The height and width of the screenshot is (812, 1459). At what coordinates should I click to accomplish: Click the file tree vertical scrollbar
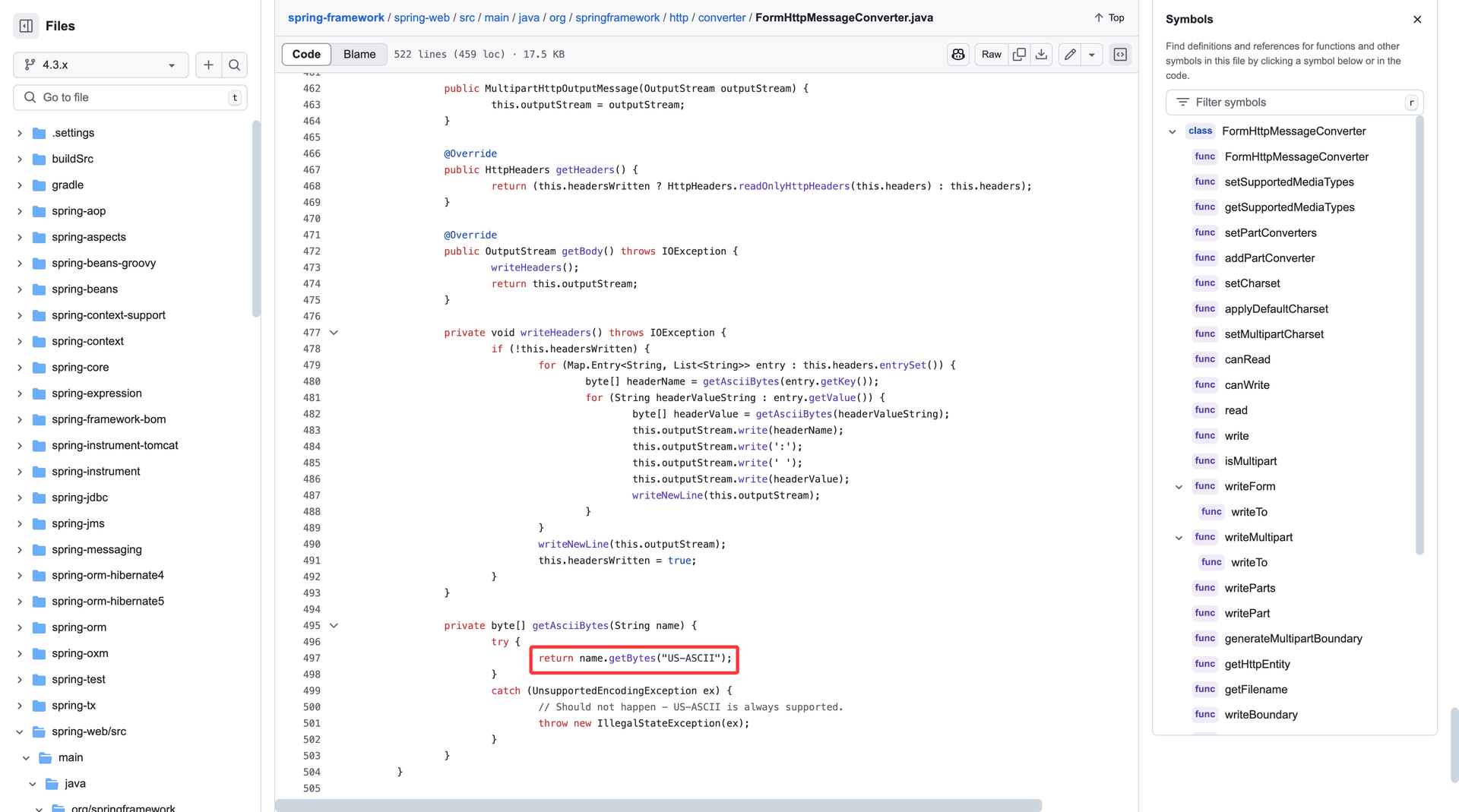(256, 219)
